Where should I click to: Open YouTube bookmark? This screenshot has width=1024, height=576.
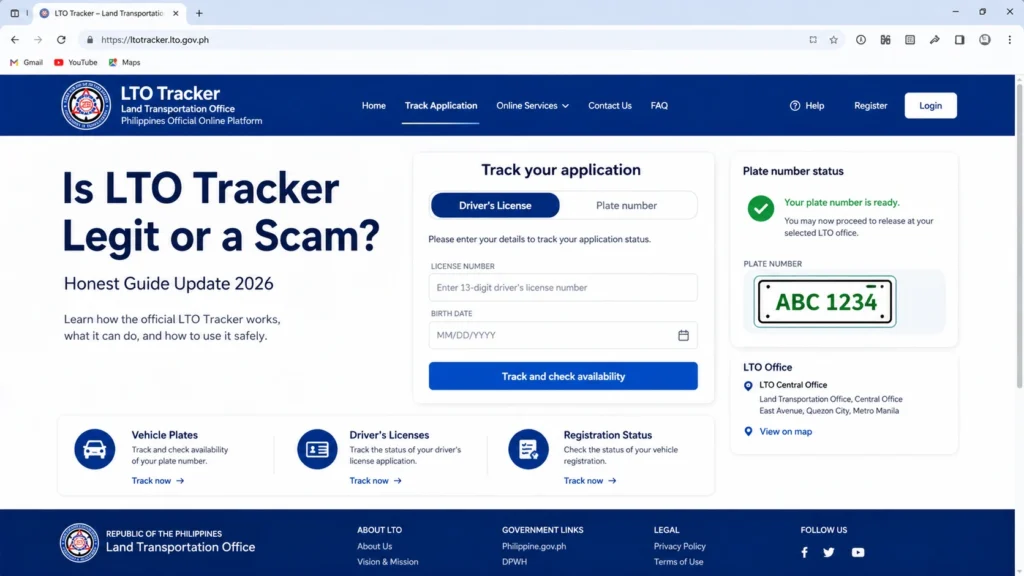76,63
